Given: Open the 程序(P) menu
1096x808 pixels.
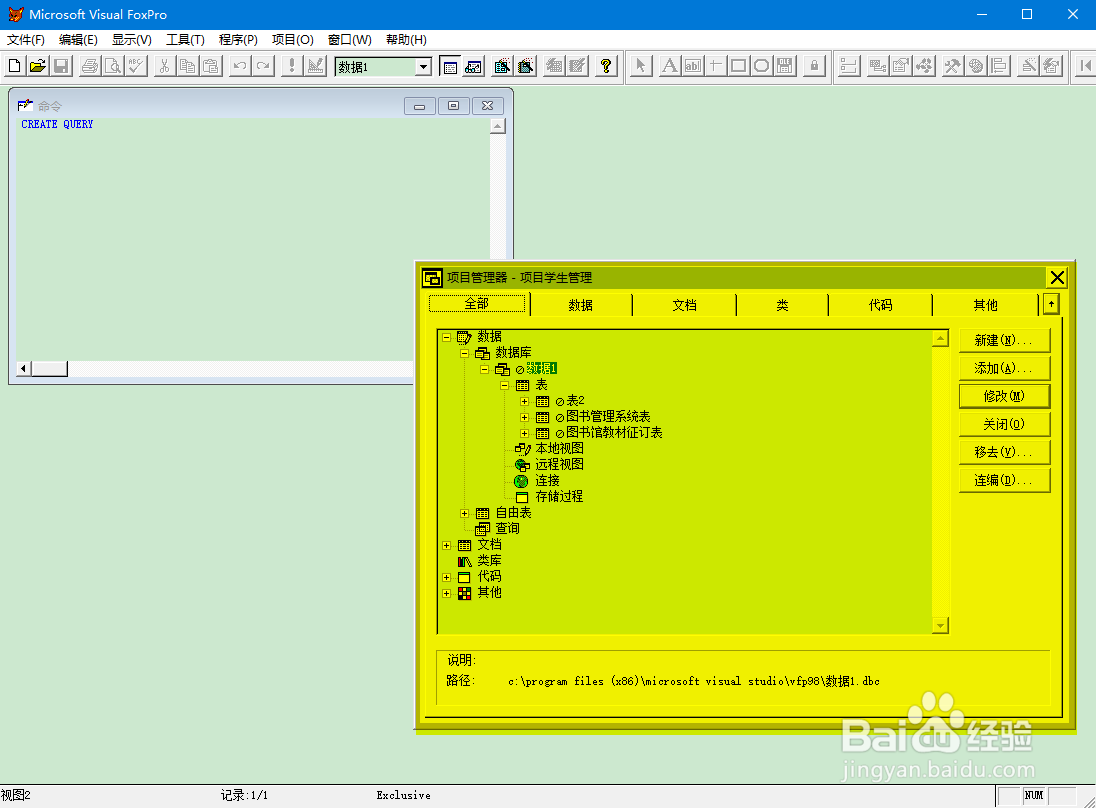Looking at the screenshot, I should (238, 40).
